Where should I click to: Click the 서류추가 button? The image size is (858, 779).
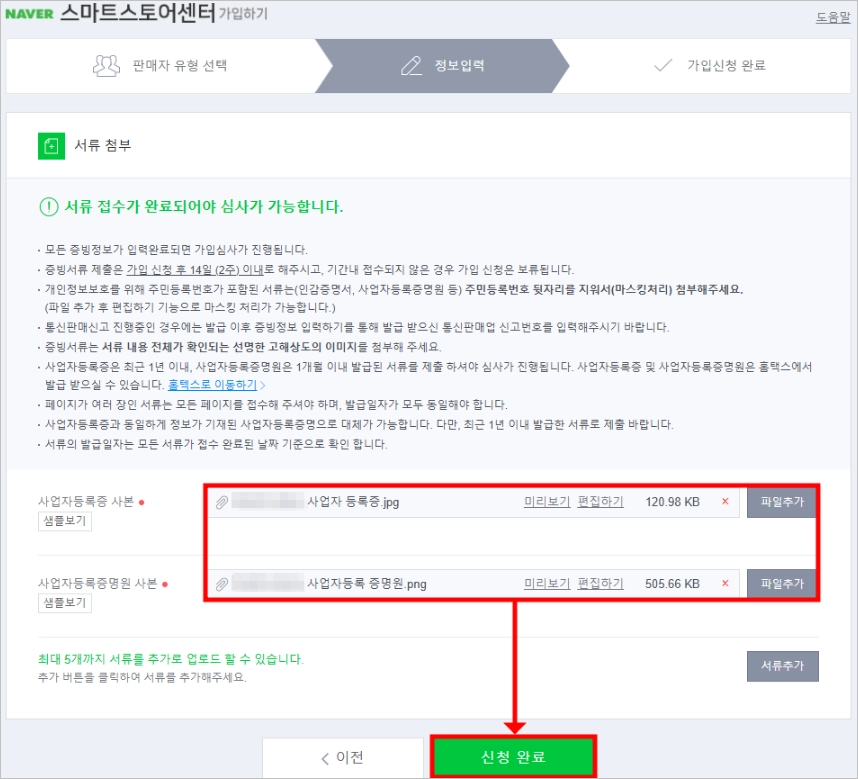[x=782, y=666]
